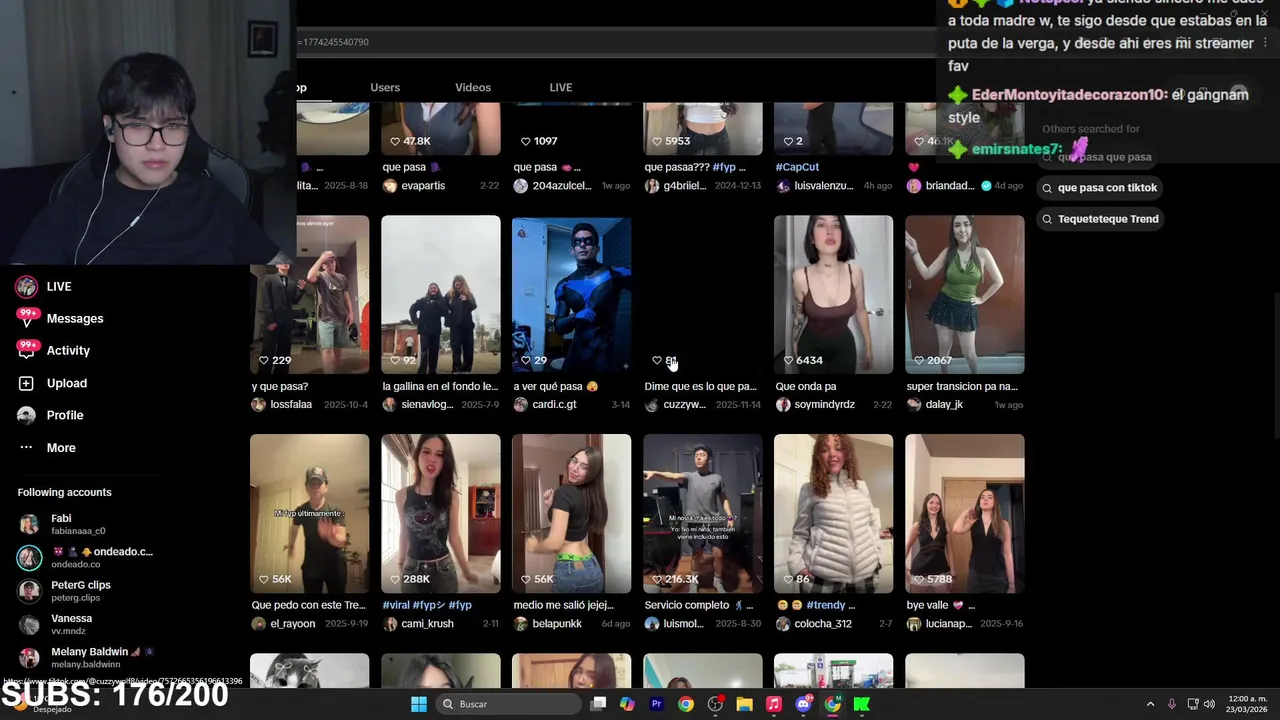
Task: Open the music app from the taskbar
Action: click(x=774, y=704)
